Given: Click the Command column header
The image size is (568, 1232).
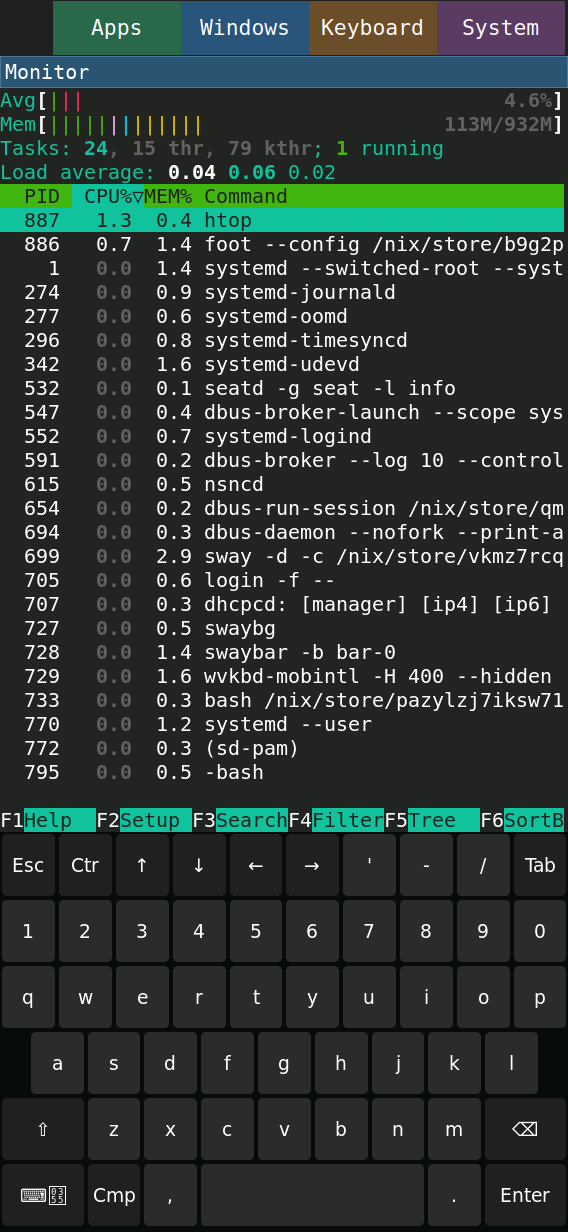Looking at the screenshot, I should 246,196.
